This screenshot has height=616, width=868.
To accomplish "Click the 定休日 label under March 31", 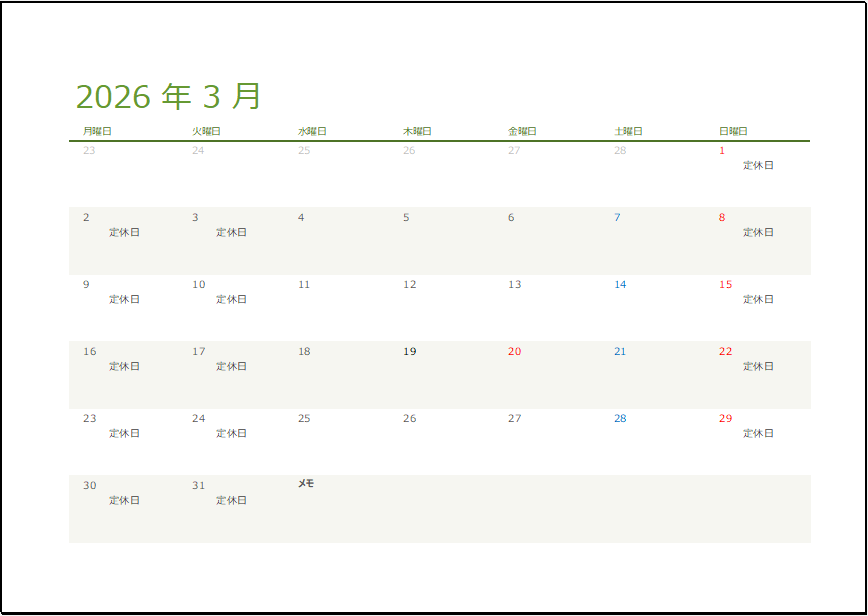I will tap(230, 500).
